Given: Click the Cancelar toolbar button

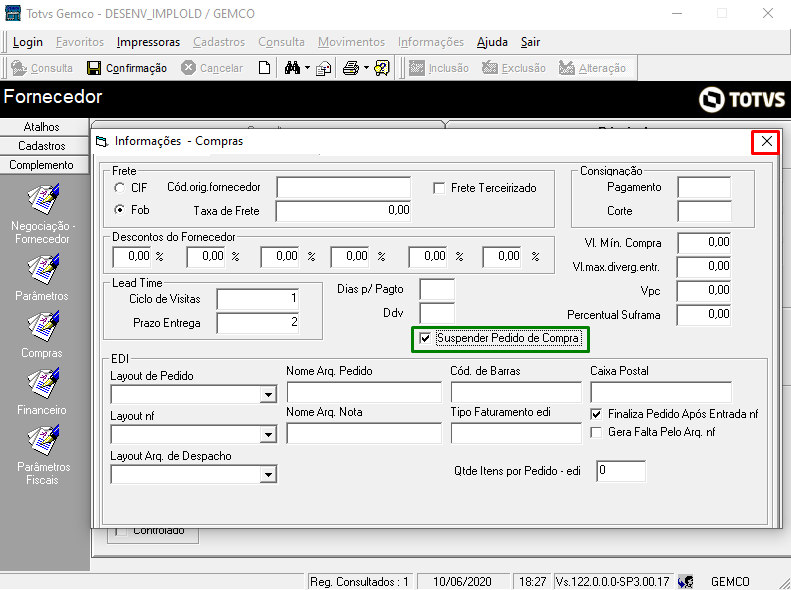Looking at the screenshot, I should point(212,68).
